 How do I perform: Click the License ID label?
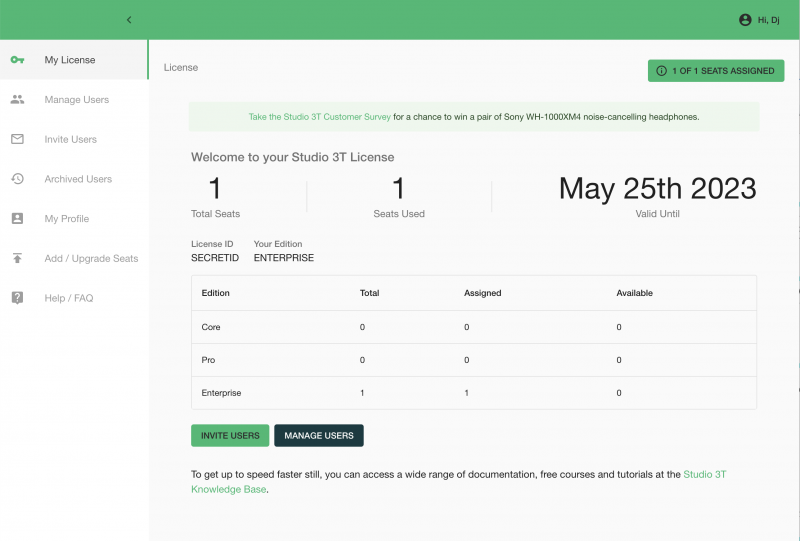click(212, 244)
